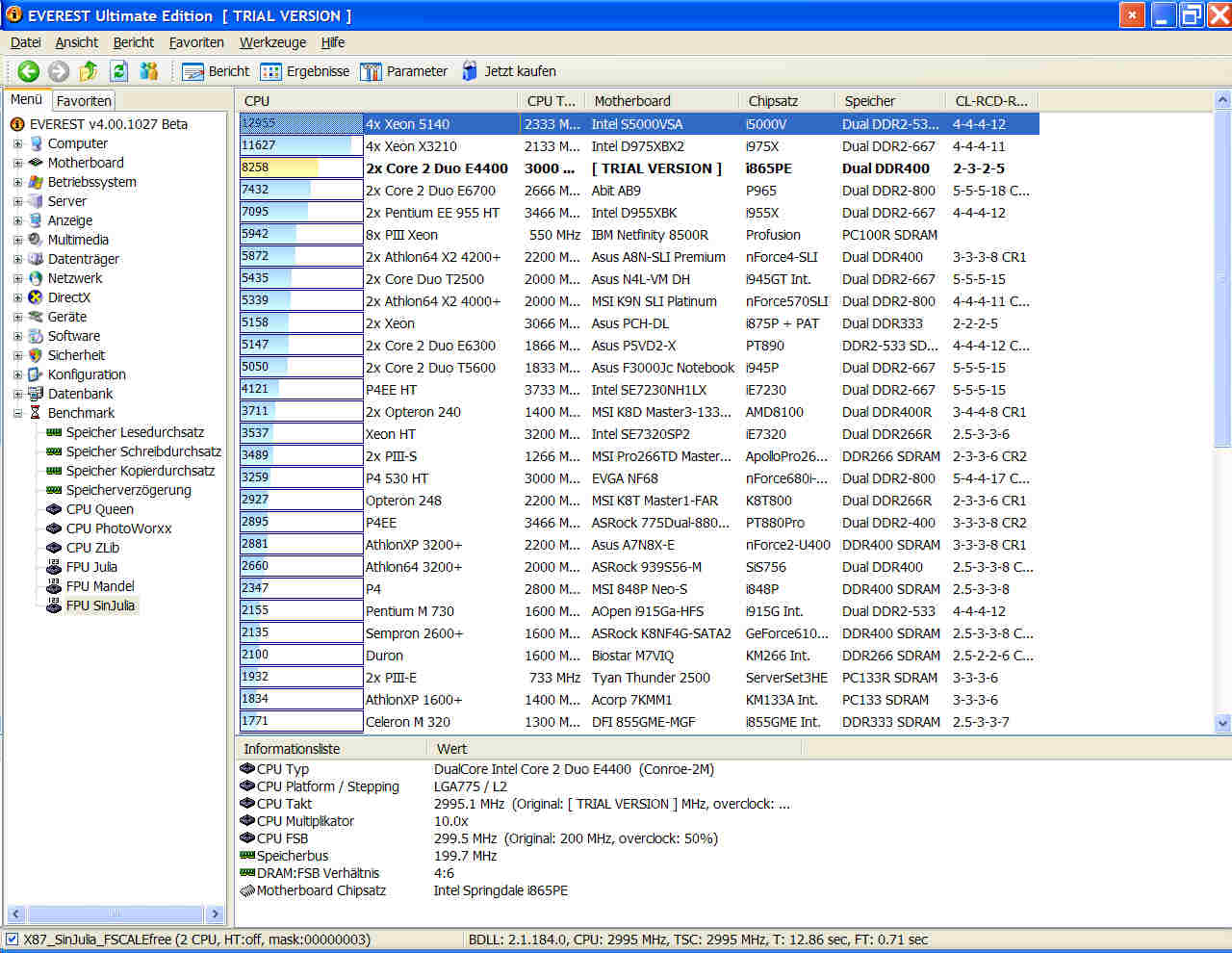Open the Werkzeuge menu
This screenshot has height=953, width=1232.
272,42
